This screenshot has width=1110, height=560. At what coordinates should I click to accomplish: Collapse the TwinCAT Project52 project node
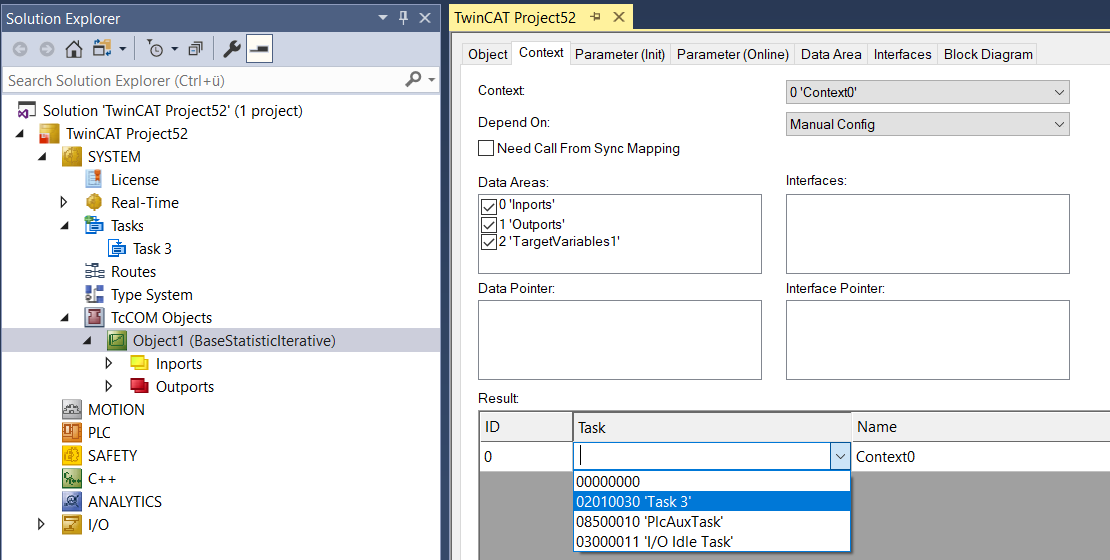pos(19,135)
